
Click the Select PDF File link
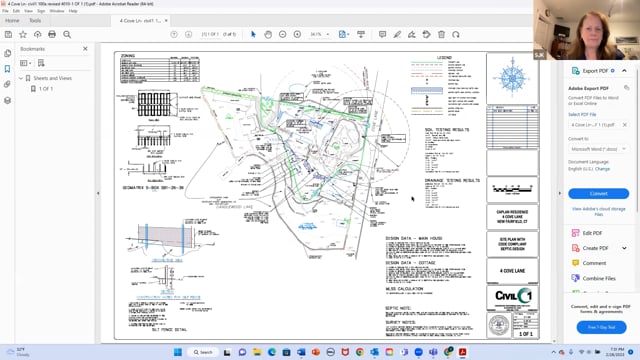coord(582,114)
